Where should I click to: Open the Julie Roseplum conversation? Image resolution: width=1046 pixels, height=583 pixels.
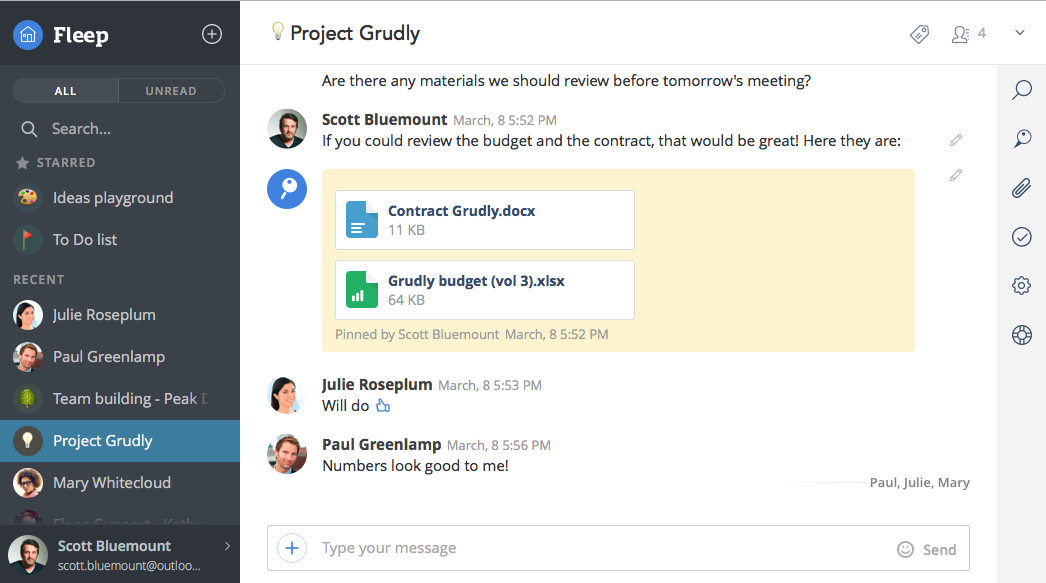pos(104,315)
